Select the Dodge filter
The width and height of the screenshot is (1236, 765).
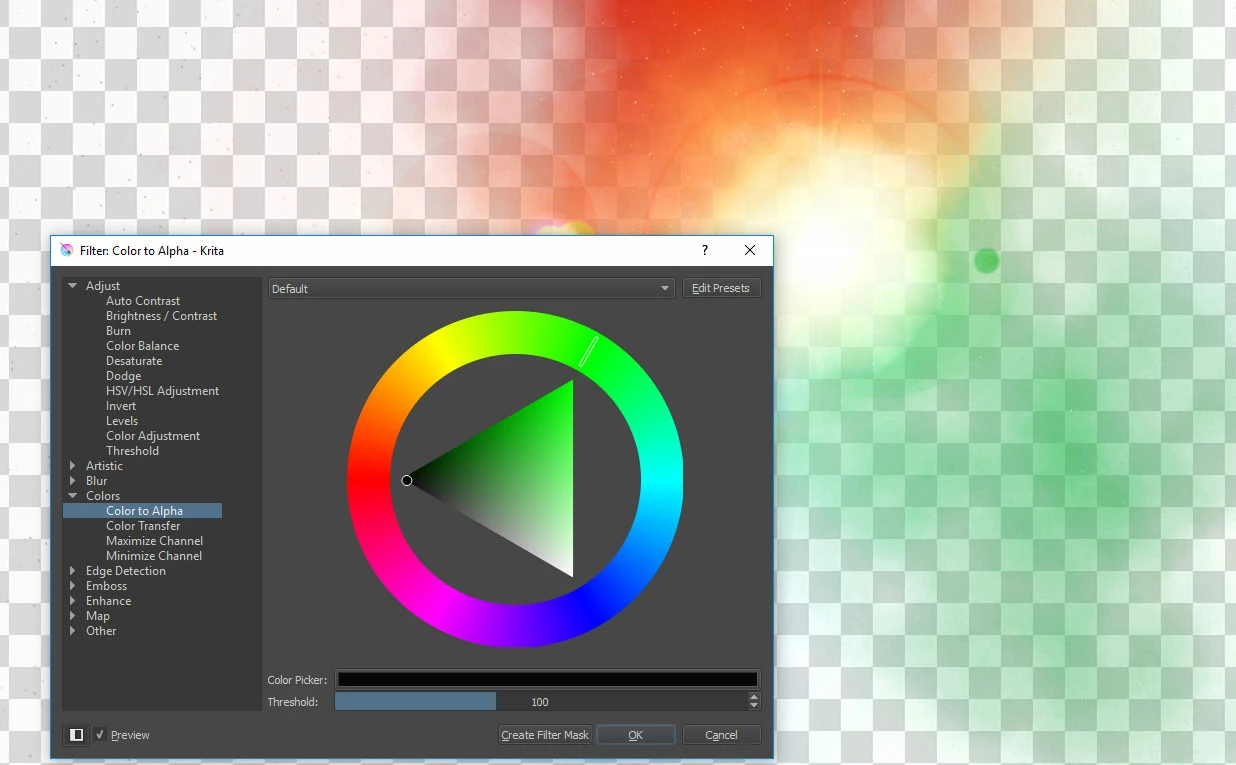click(x=123, y=376)
